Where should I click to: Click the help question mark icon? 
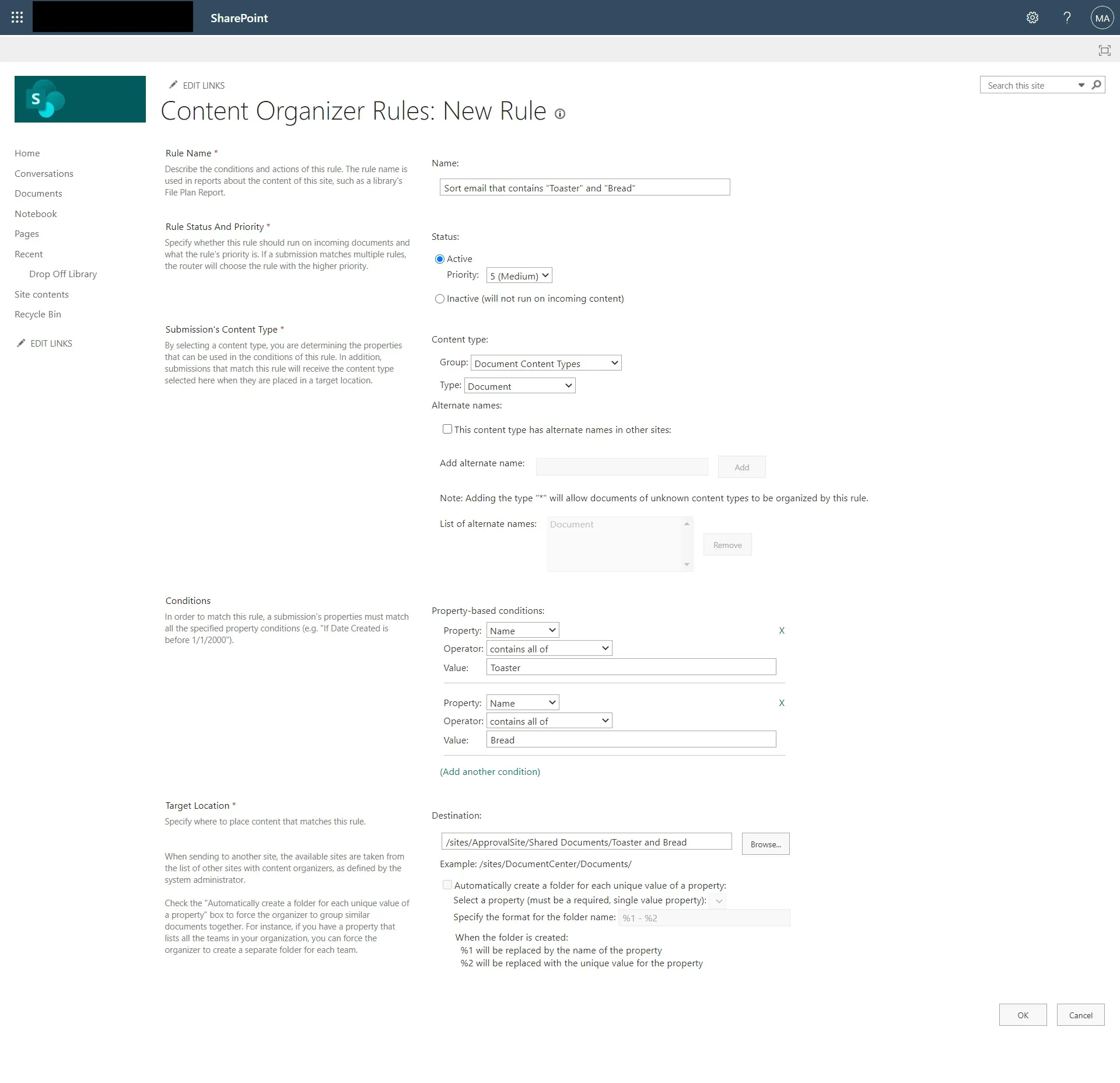(x=1067, y=18)
